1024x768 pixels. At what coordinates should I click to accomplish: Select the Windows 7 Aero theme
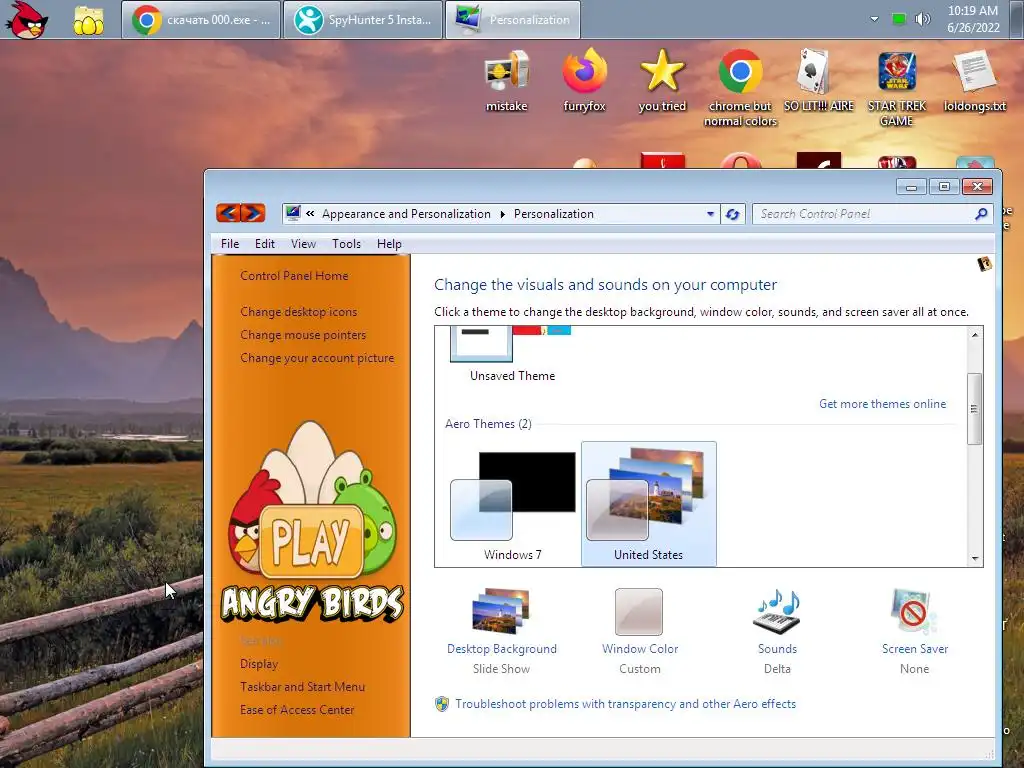tap(513, 505)
